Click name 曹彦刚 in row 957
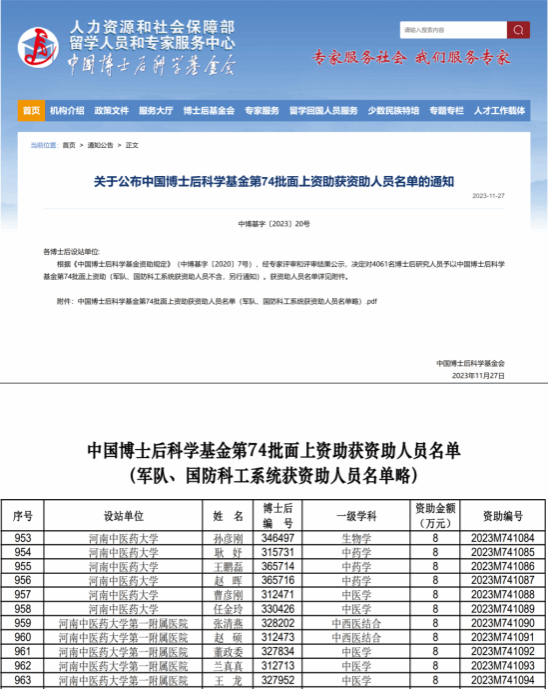This screenshot has height=690, width=548. (228, 595)
